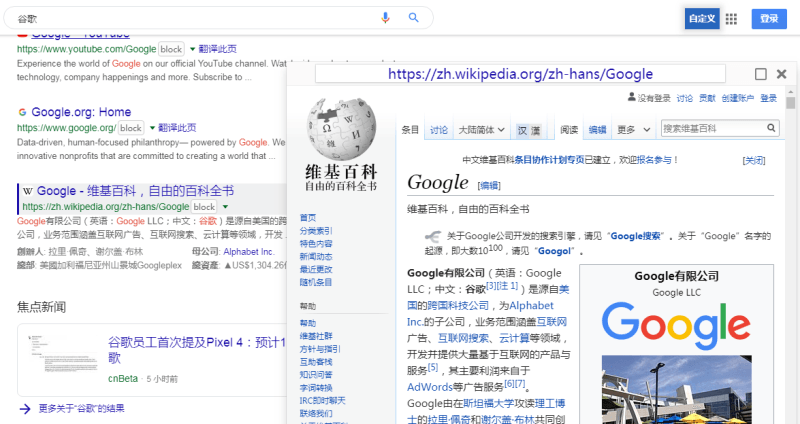Image resolution: width=800 pixels, height=424 pixels.
Task: Select the 编辑 tab
Action: [x=597, y=130]
